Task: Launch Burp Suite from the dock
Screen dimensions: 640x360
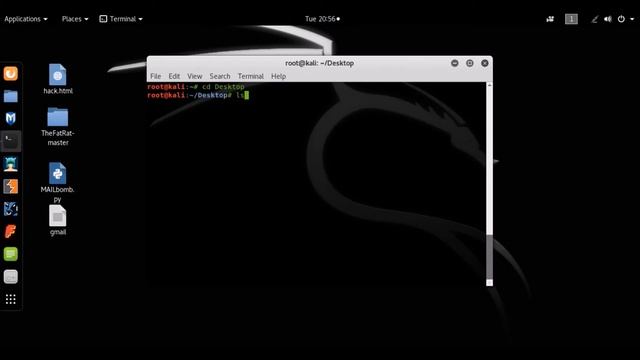Action: pyautogui.click(x=11, y=187)
